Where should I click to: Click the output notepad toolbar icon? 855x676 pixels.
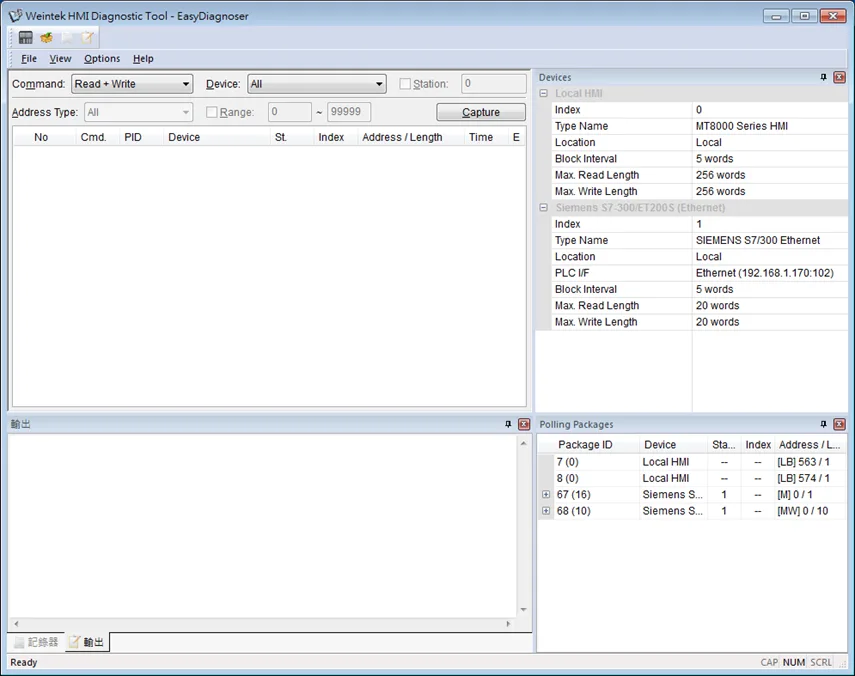point(87,38)
